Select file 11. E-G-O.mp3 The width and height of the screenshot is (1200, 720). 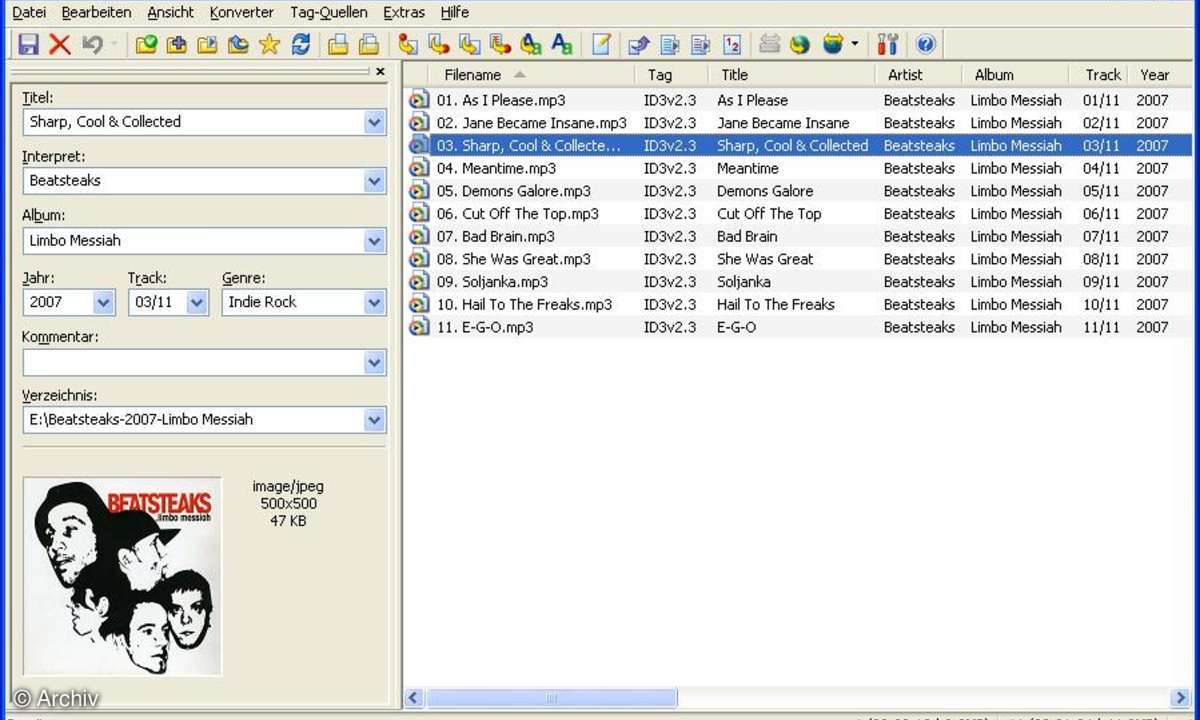point(485,327)
